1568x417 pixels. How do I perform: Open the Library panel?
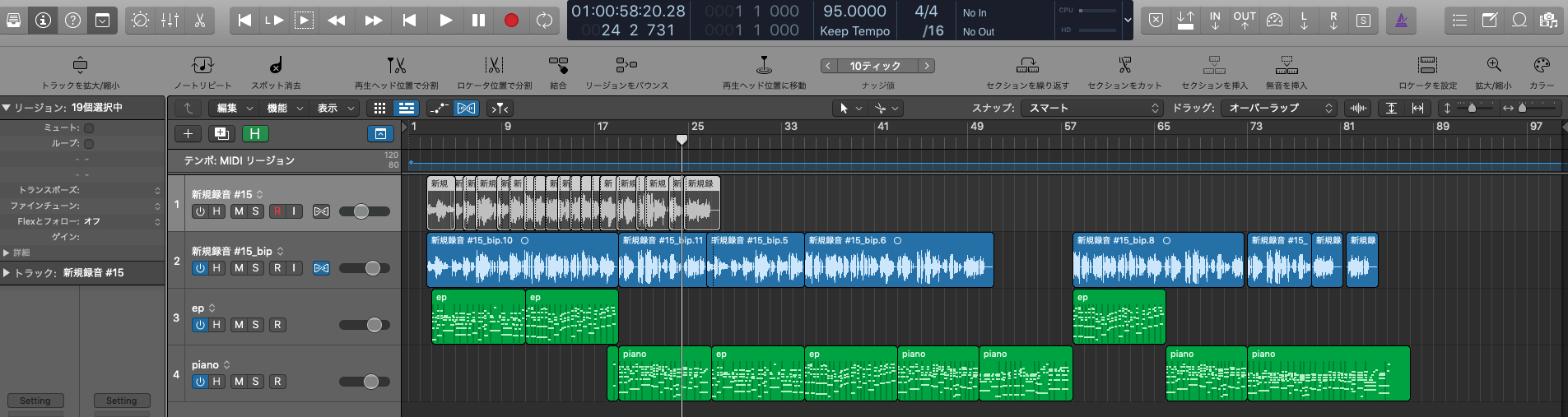click(13, 21)
